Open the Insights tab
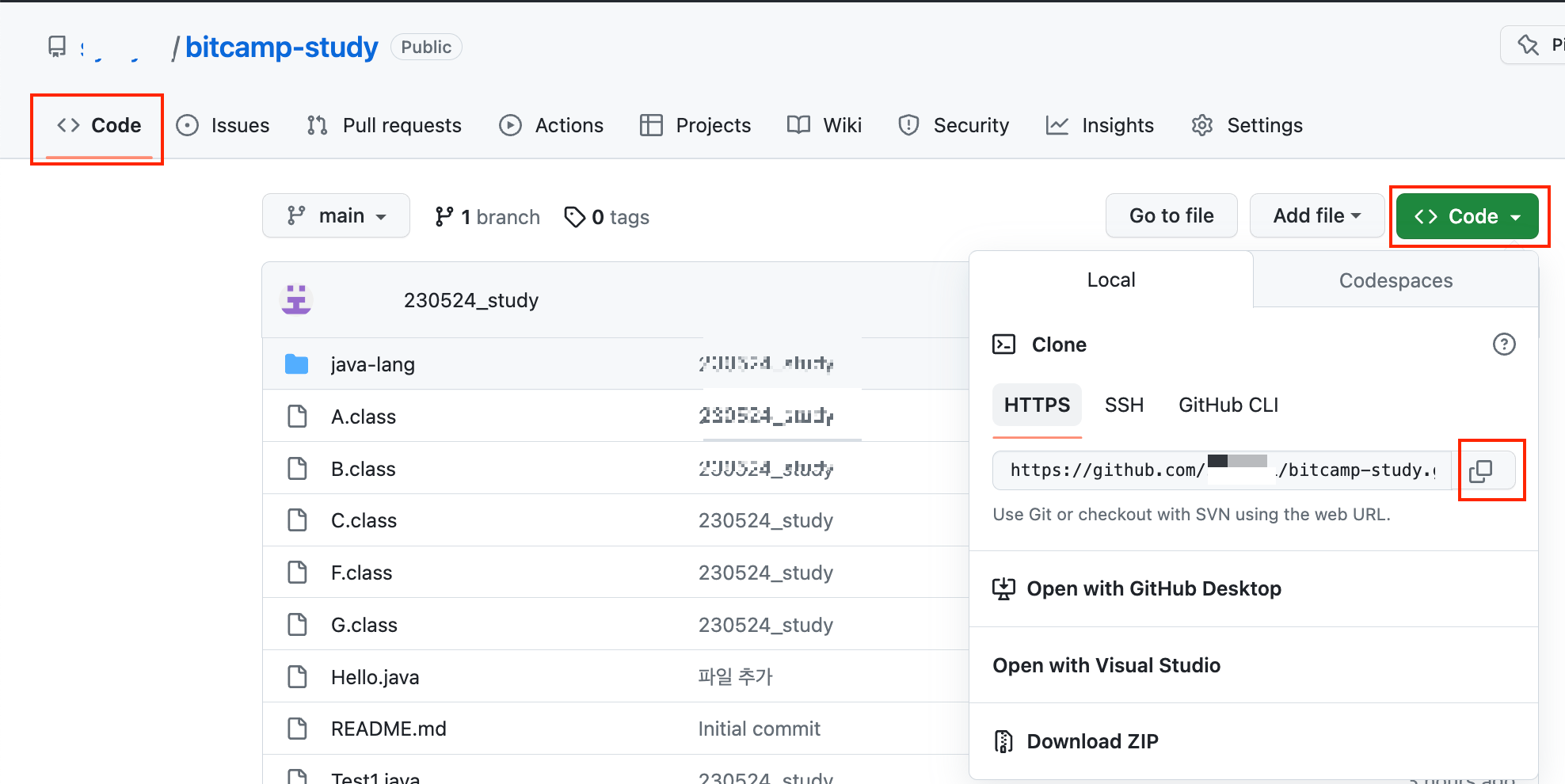 tap(1100, 125)
